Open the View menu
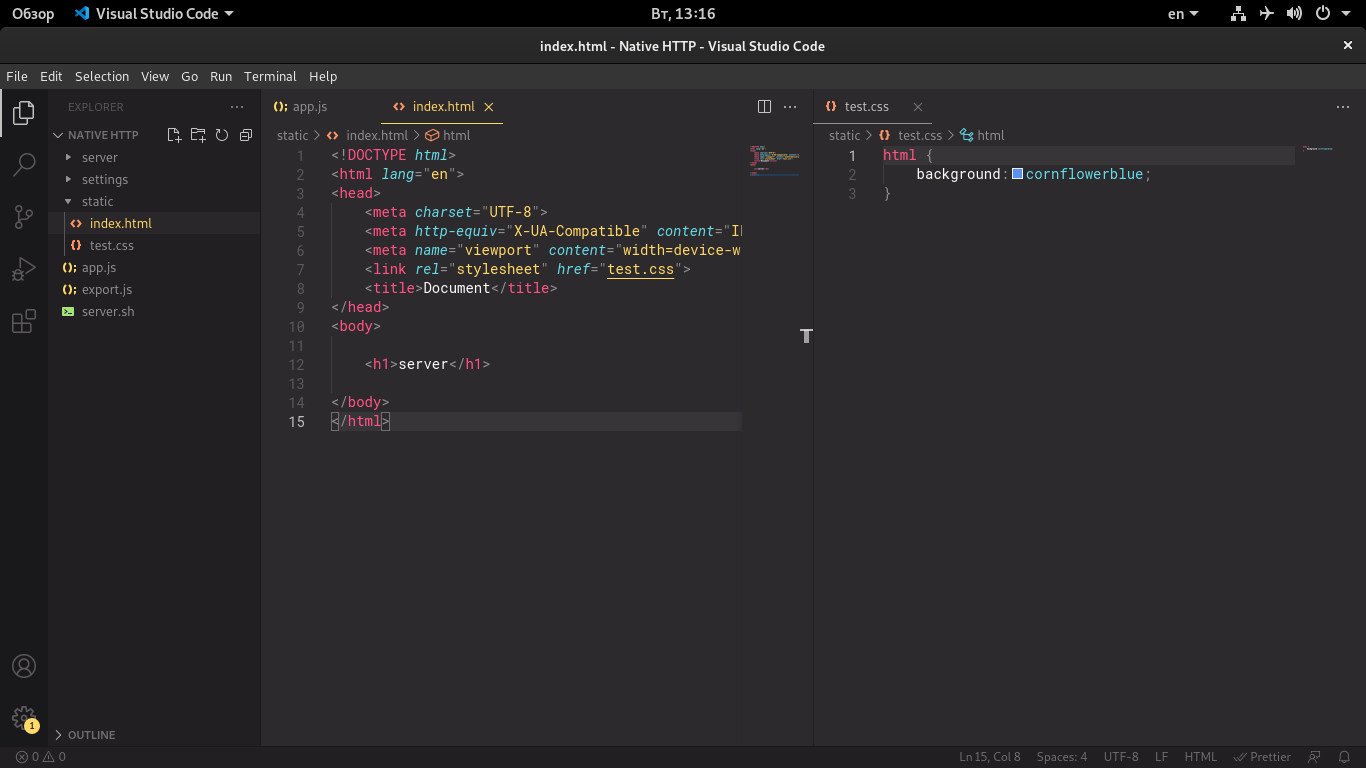 pos(155,76)
